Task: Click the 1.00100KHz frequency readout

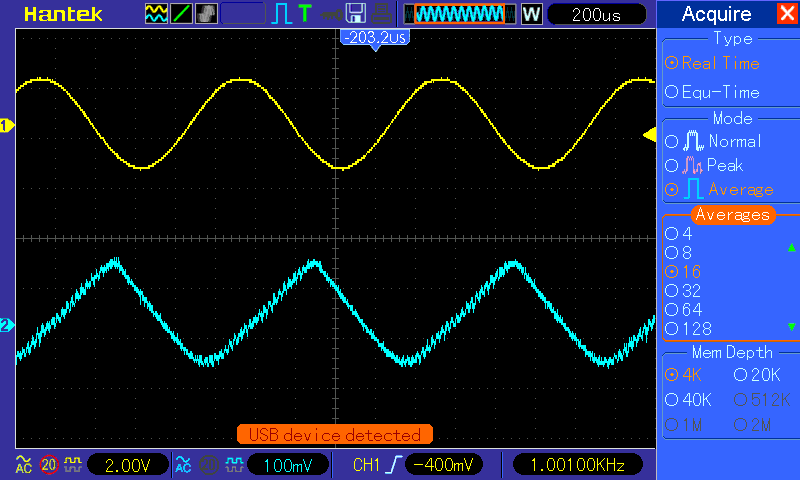Action: [578, 465]
